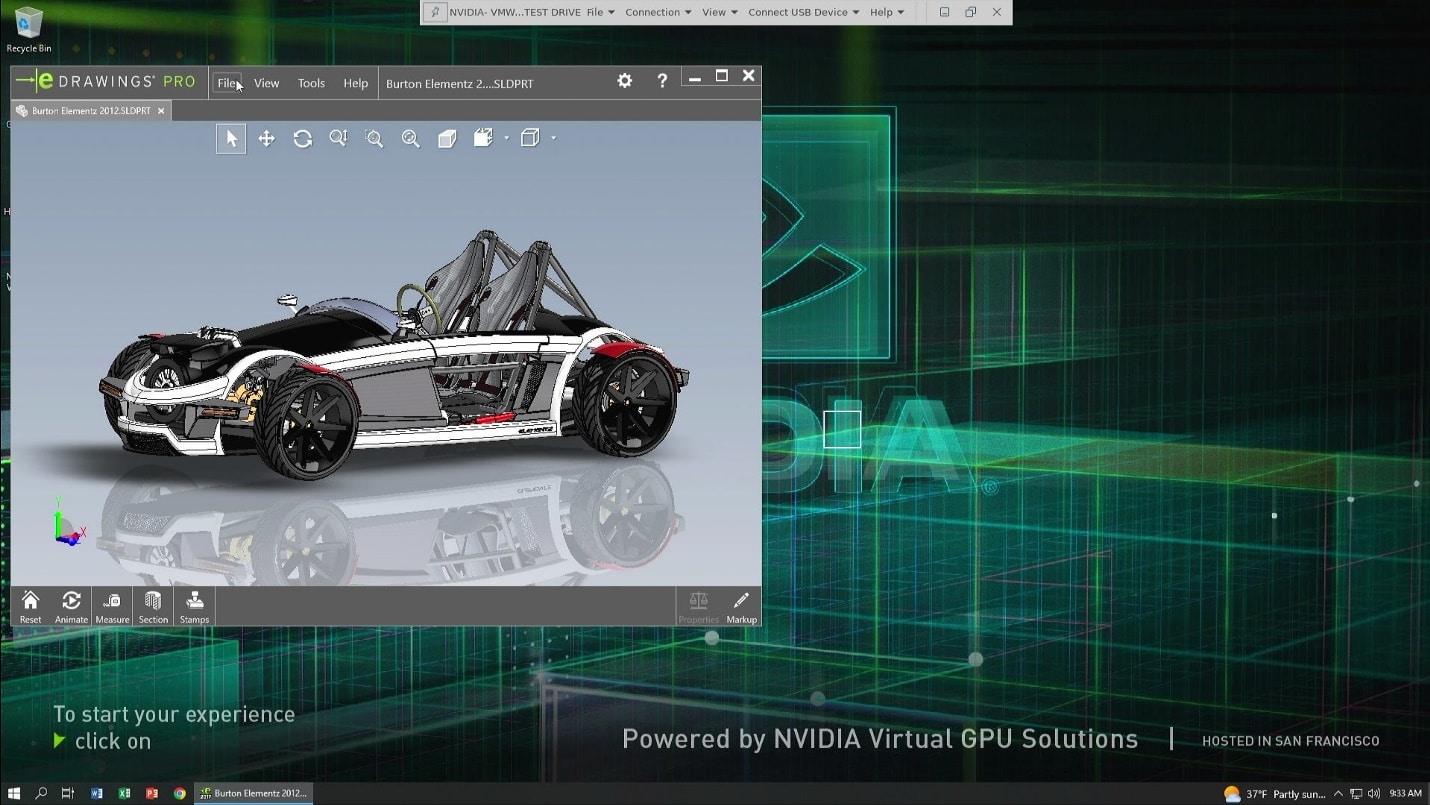
Task: Click the pin icon on VMware toolbar
Action: point(435,12)
